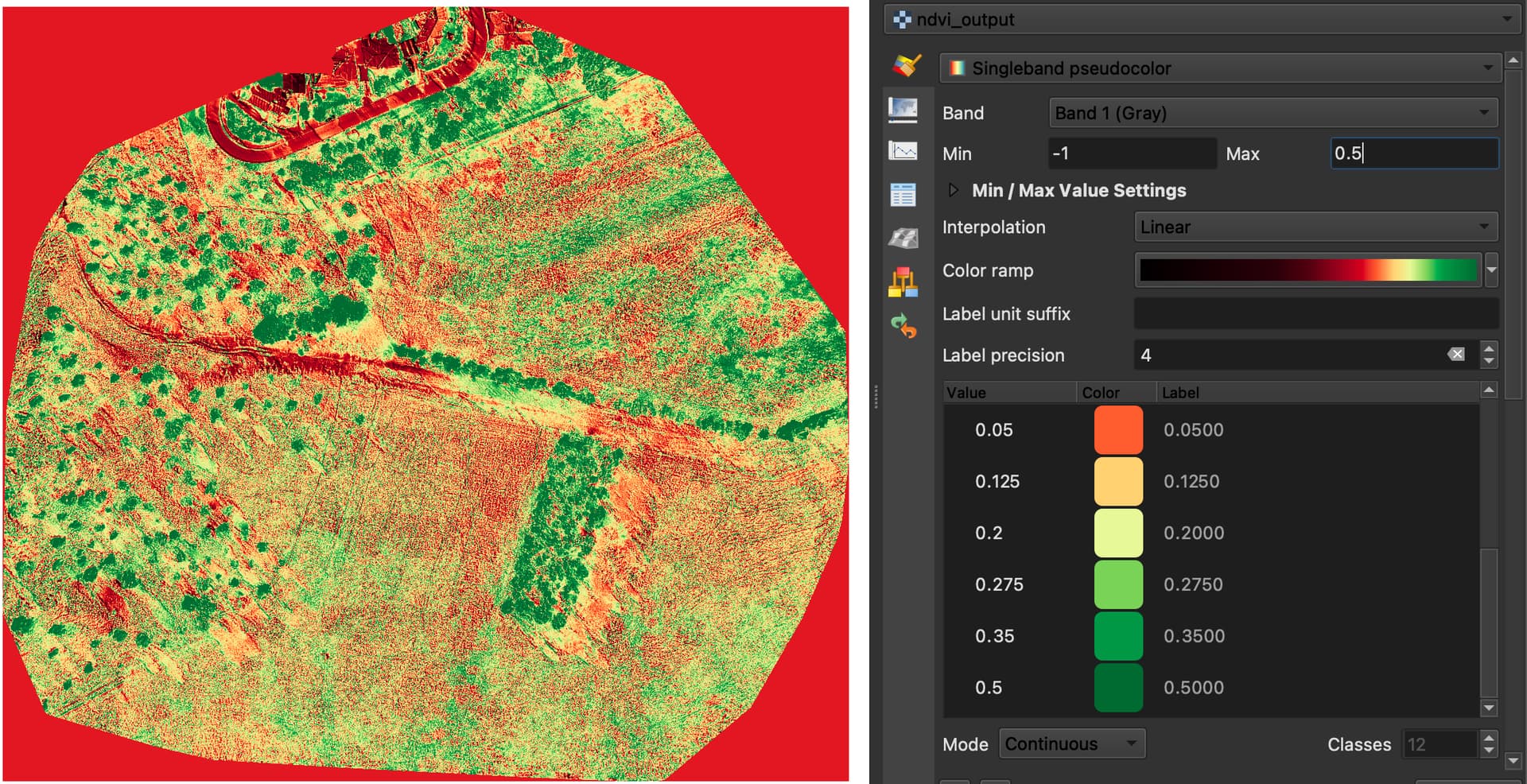
Task: Show the layer Histogram panel
Action: 903,153
